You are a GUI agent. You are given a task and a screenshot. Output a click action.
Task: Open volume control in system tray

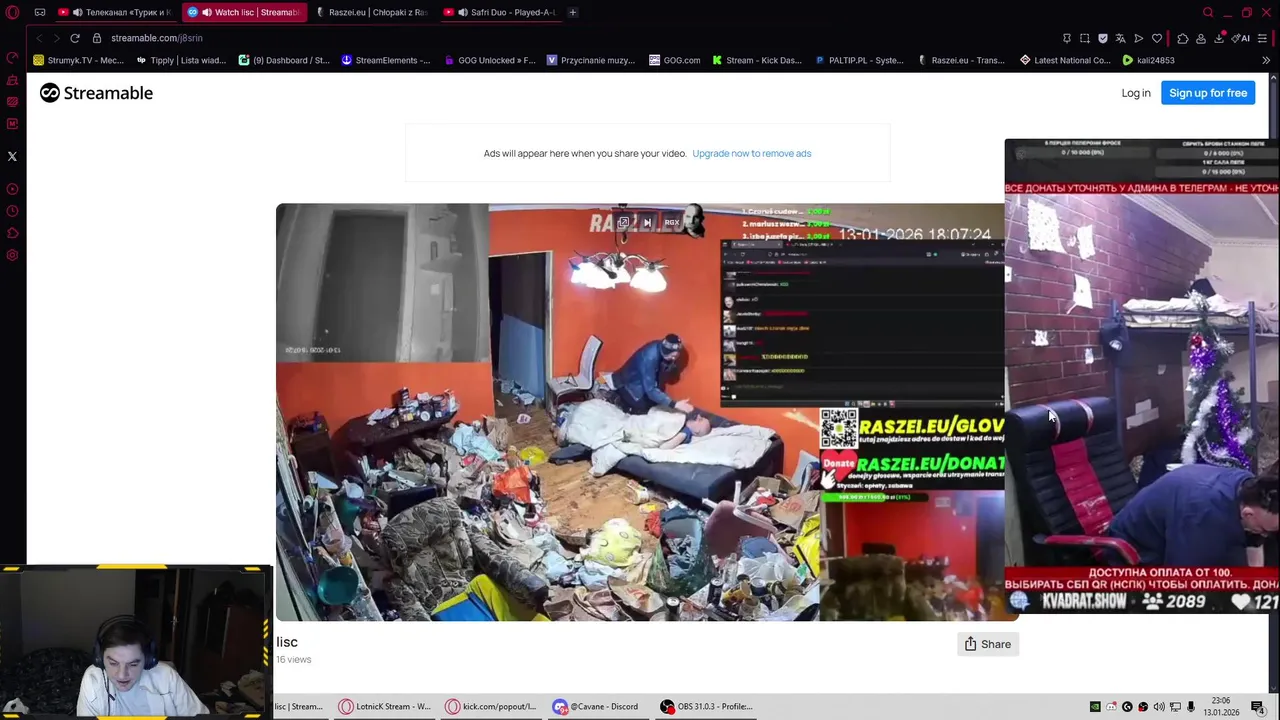tap(1159, 706)
